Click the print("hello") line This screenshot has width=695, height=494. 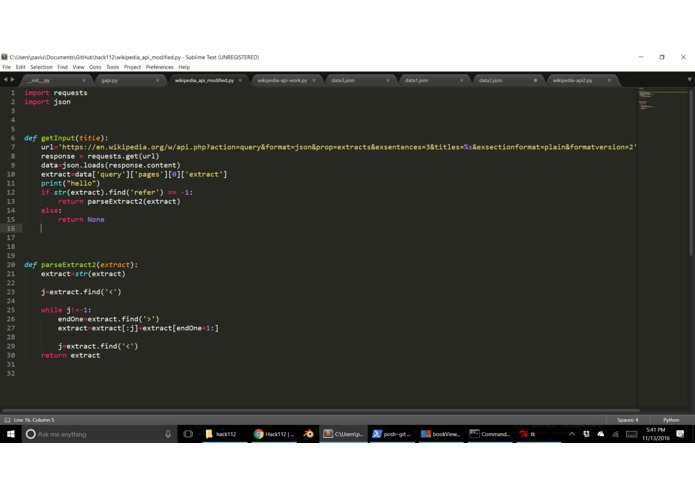click(70, 183)
